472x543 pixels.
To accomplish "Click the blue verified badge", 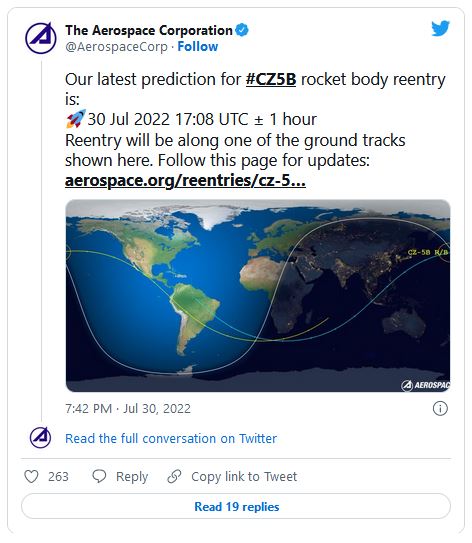I will coord(242,30).
